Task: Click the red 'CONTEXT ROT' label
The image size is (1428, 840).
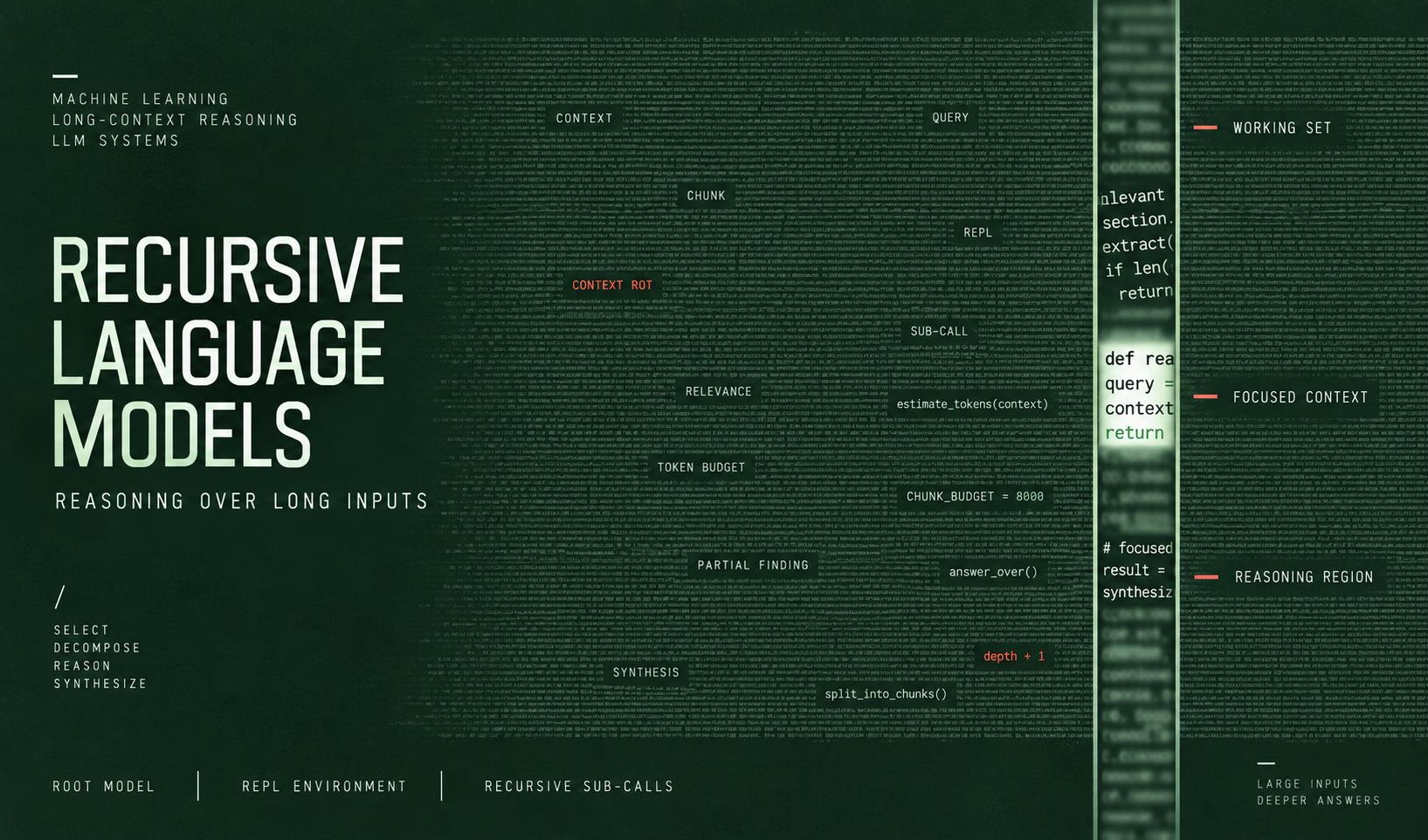Action: [x=612, y=286]
